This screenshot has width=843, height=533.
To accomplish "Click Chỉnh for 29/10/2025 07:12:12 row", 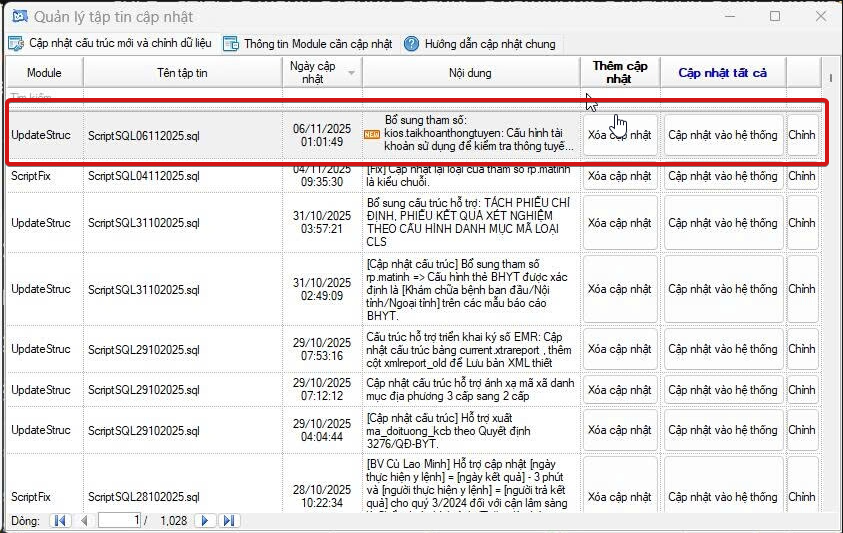I will 802,389.
